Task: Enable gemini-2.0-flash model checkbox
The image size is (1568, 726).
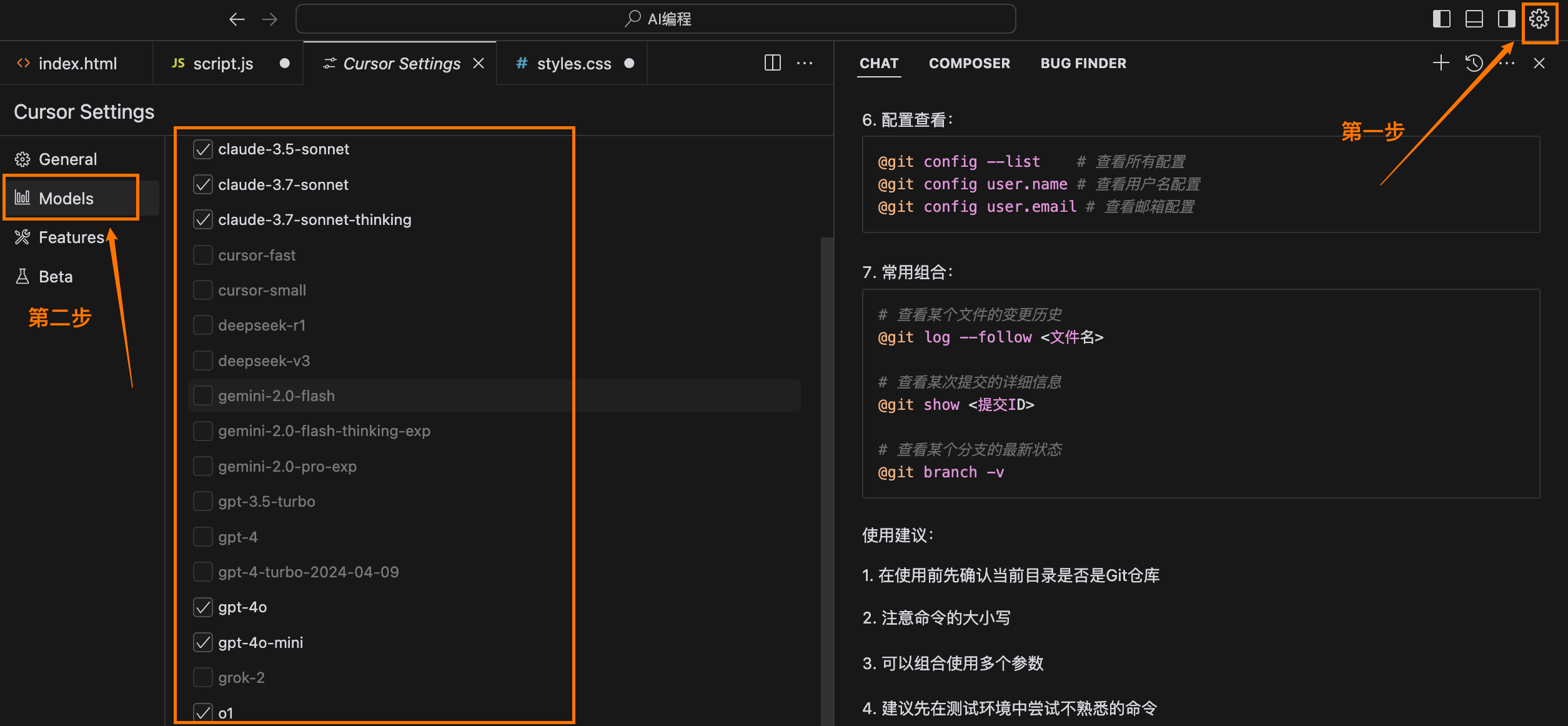Action: pyautogui.click(x=203, y=396)
